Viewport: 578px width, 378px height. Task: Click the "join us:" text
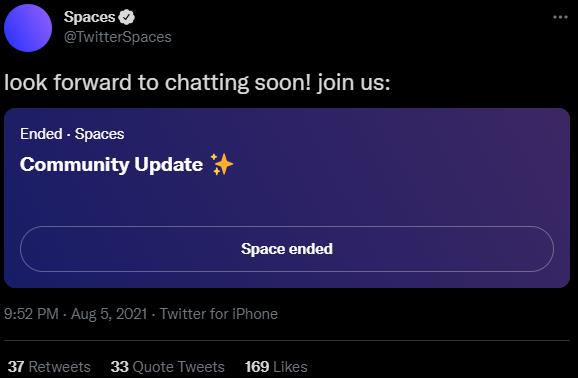tap(354, 83)
